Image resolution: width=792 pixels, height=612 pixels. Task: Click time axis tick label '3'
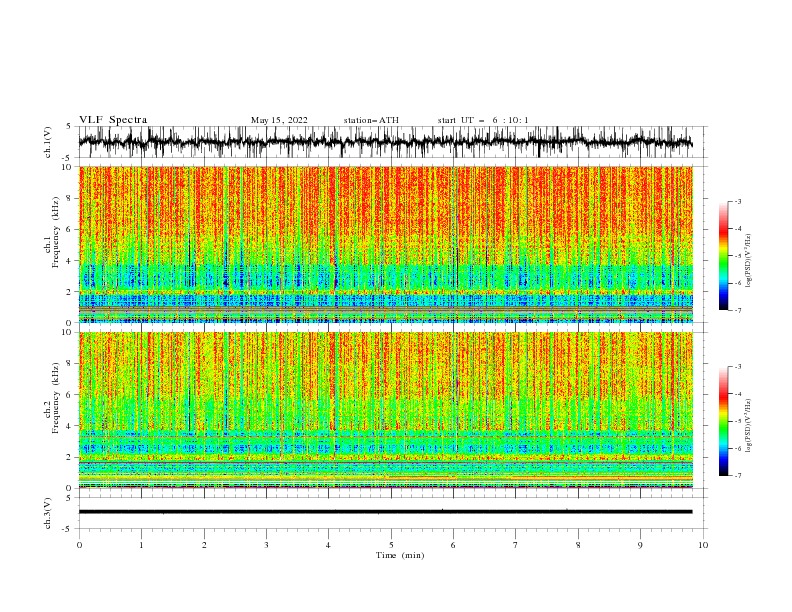tap(266, 545)
